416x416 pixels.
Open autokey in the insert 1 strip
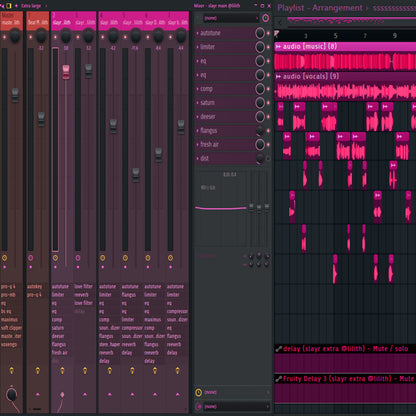(35, 287)
